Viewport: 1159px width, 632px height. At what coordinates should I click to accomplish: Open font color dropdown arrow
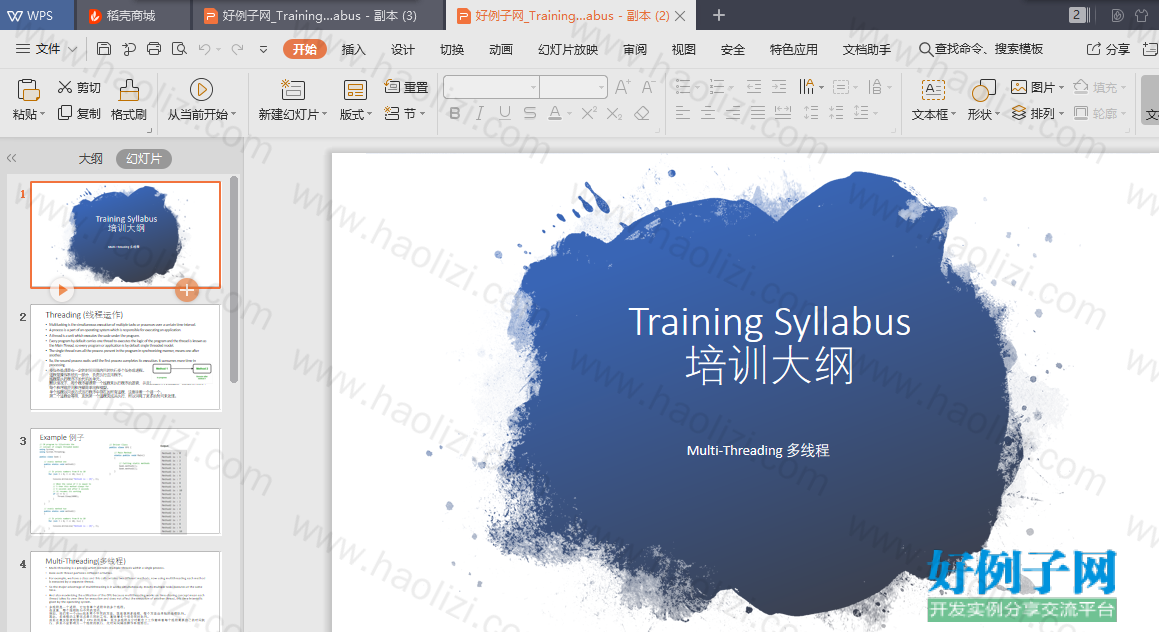coord(570,114)
